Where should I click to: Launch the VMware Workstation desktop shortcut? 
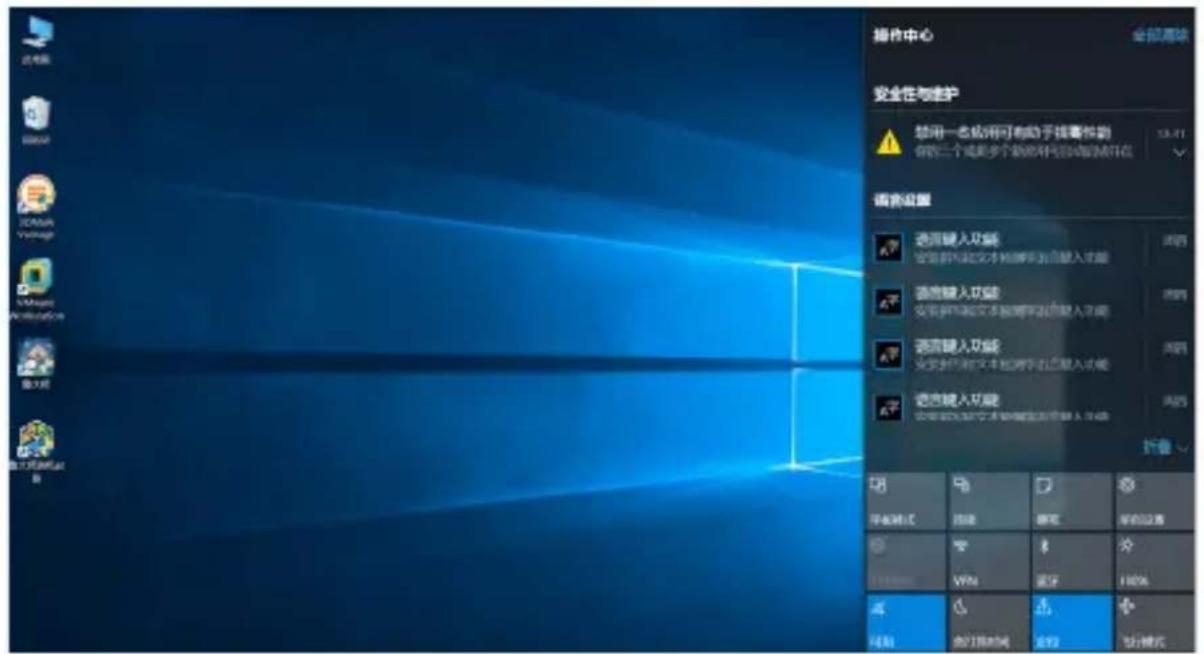click(36, 289)
